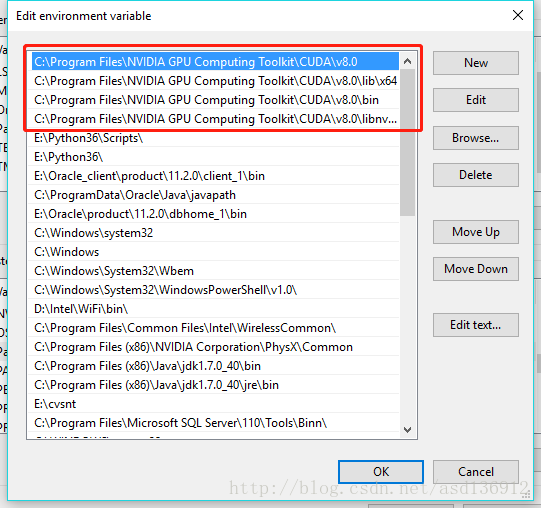Screen dimensions: 541x508
Task: Open the Edit text... view
Action: tap(476, 325)
